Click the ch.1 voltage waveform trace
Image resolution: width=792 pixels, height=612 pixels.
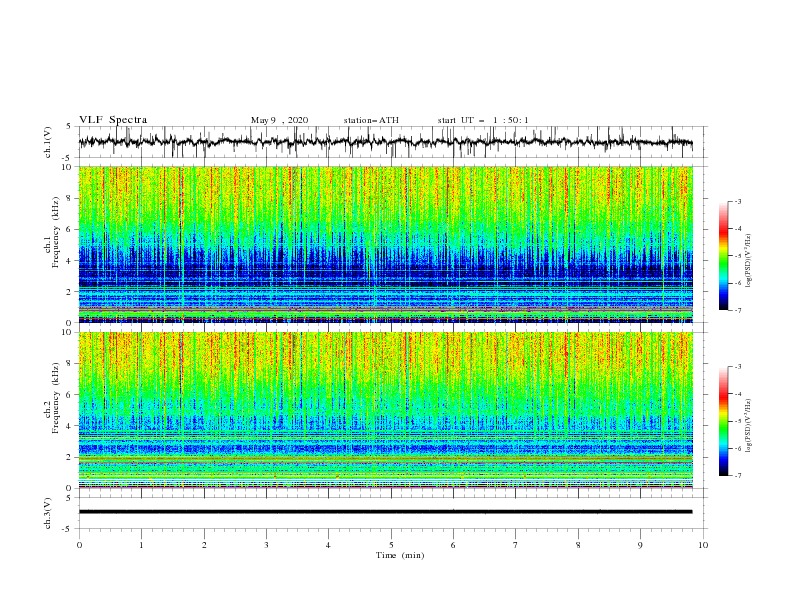[385, 142]
